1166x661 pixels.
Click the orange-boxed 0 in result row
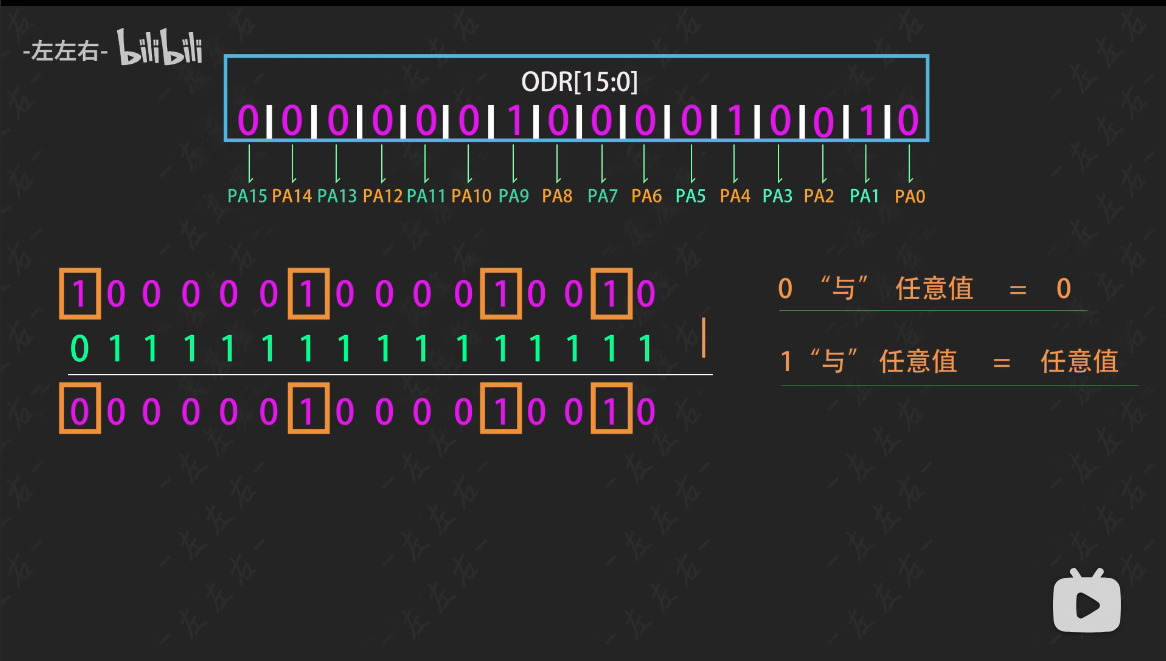[x=80, y=411]
